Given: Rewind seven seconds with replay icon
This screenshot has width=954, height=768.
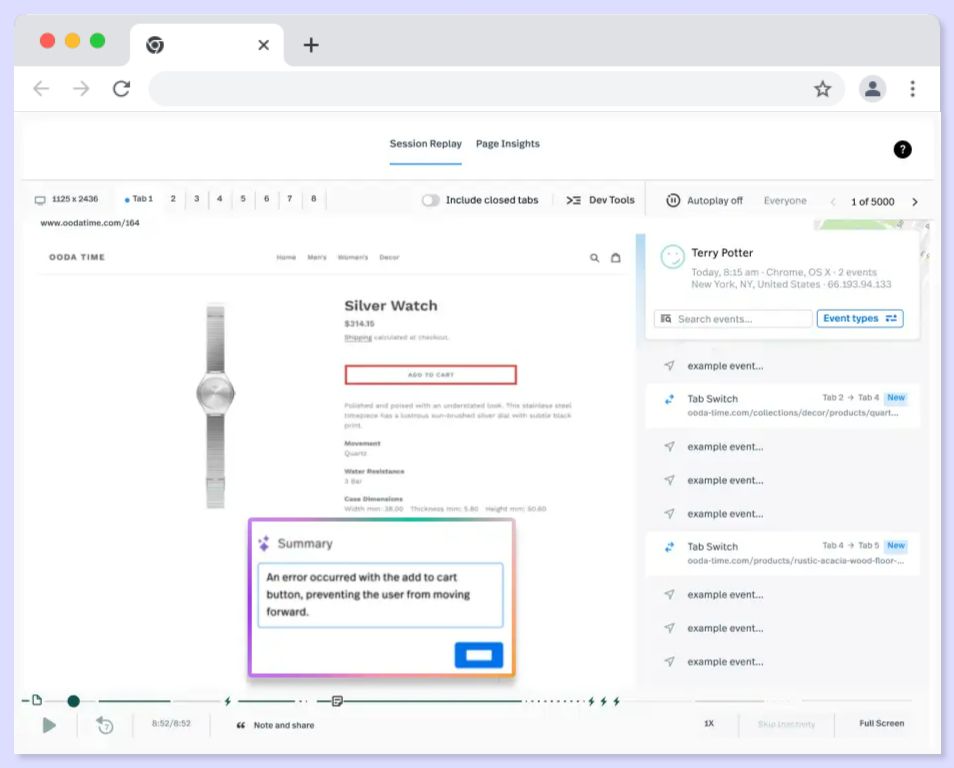Looking at the screenshot, I should (105, 725).
